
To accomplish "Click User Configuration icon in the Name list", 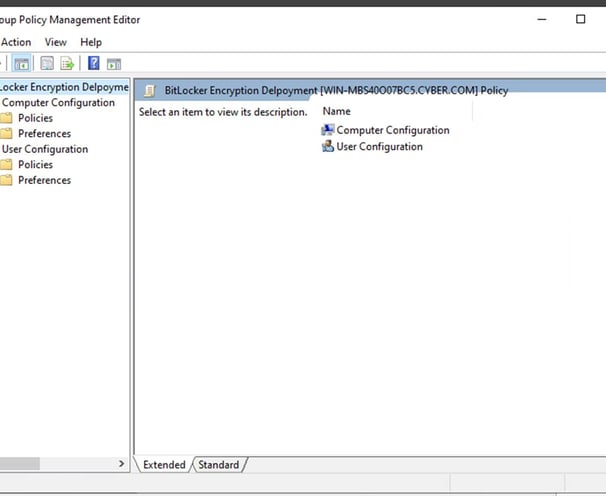I will point(328,147).
